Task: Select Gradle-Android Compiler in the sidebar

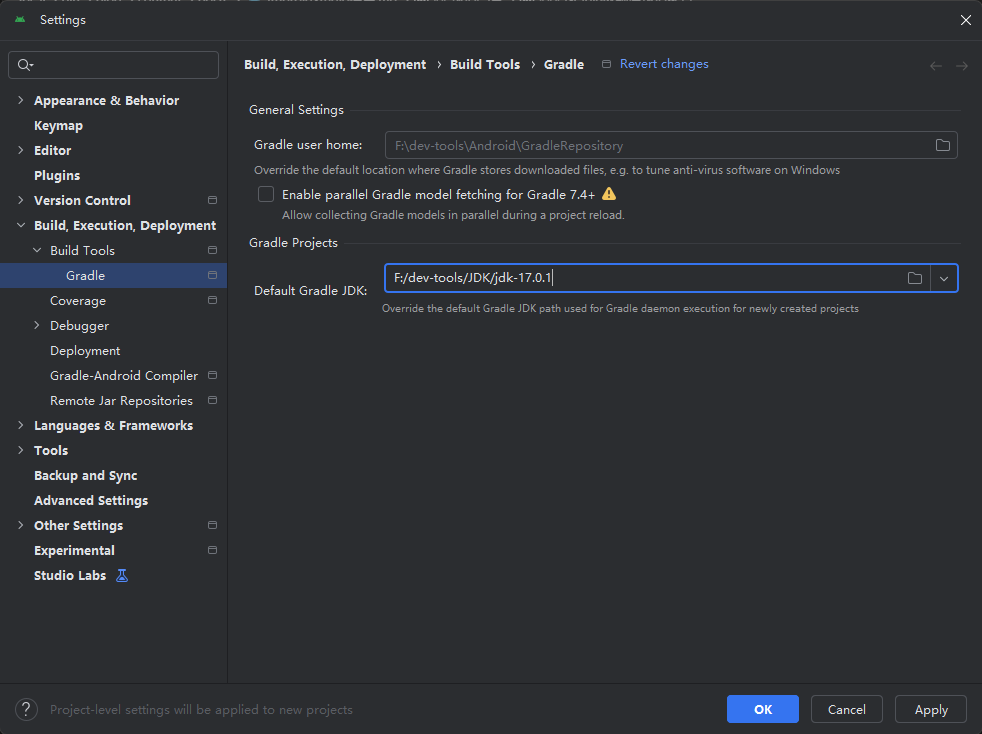Action: point(124,376)
